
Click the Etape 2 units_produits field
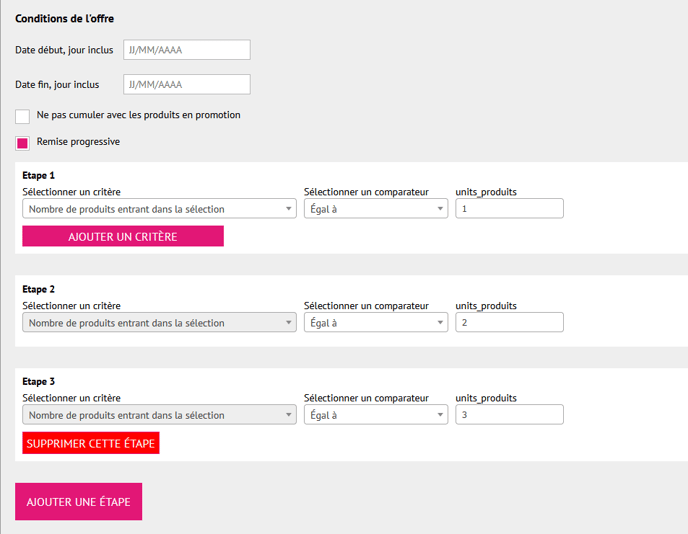tap(509, 323)
